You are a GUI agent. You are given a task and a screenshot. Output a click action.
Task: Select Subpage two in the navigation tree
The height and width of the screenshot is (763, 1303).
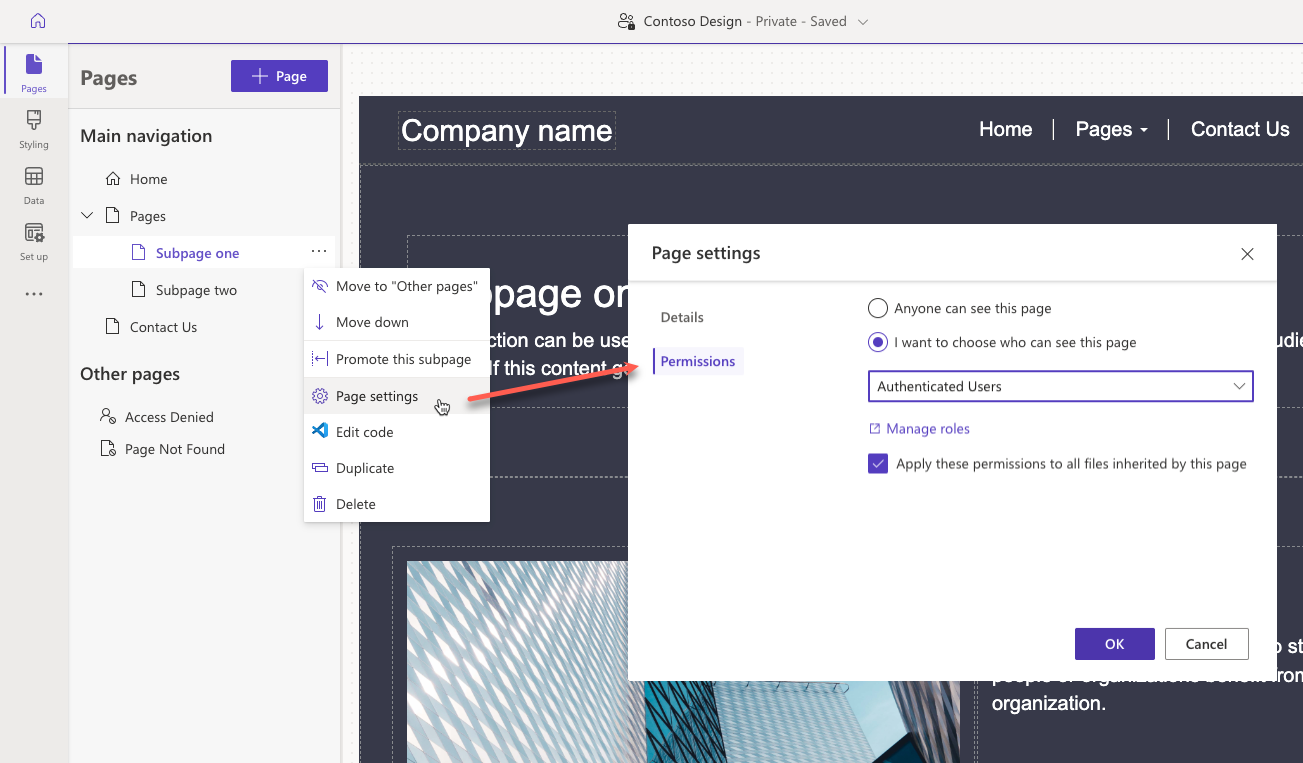coord(197,289)
